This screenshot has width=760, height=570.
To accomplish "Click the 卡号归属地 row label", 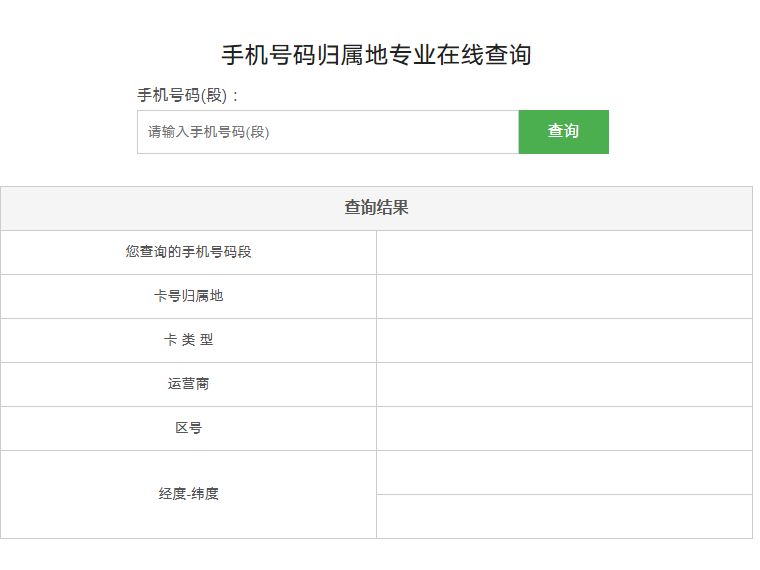I will click(x=189, y=296).
